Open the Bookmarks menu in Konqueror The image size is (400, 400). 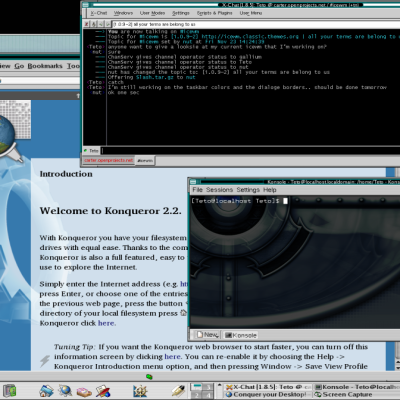click(x=45, y=66)
